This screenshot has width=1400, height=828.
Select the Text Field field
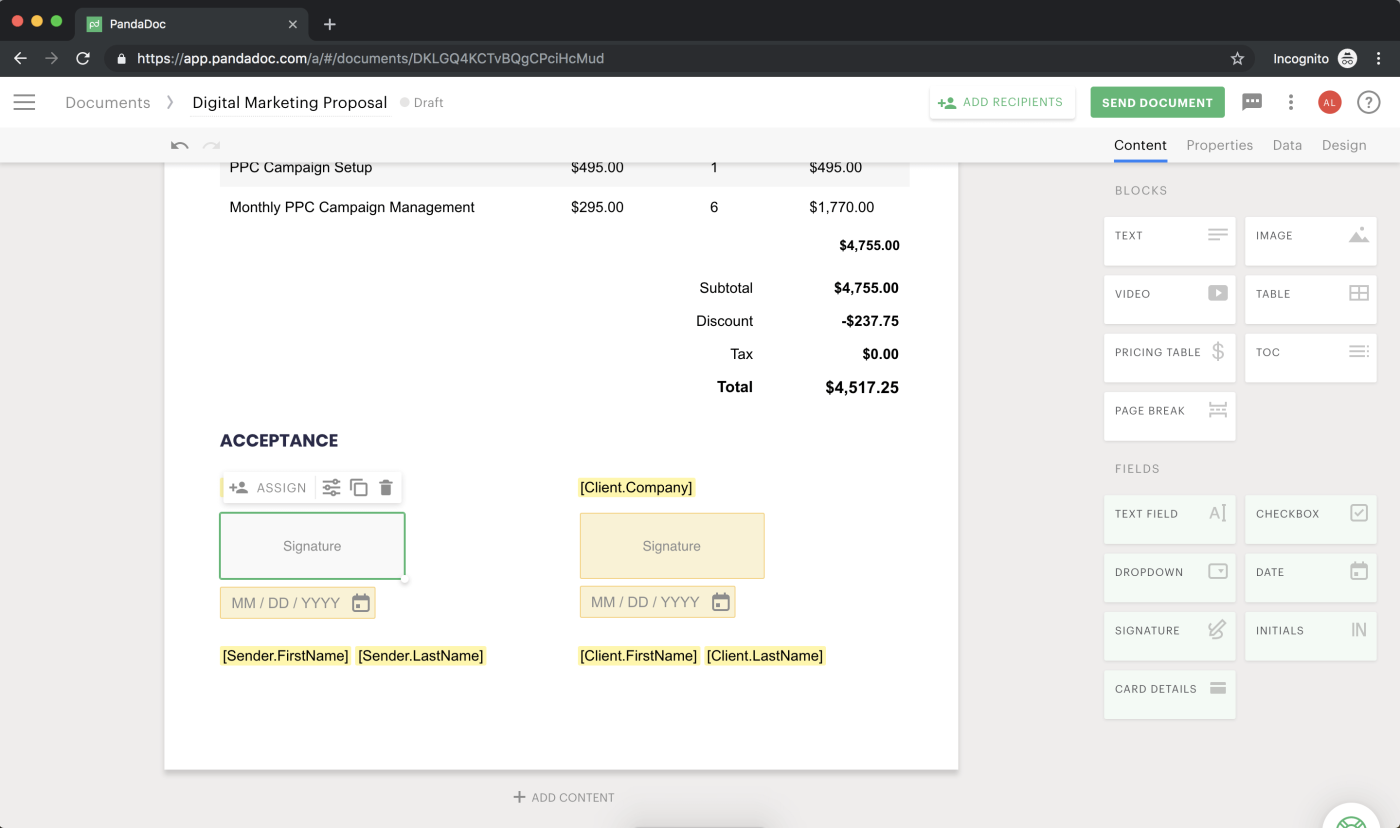(1170, 519)
